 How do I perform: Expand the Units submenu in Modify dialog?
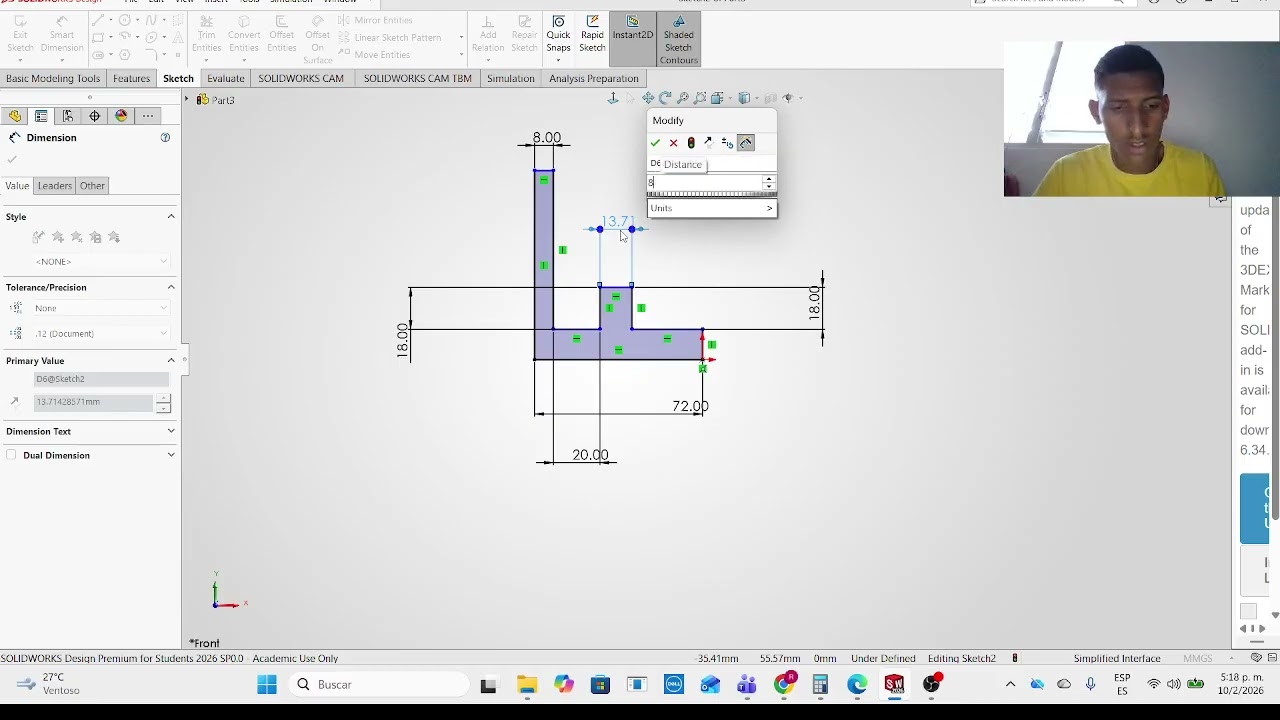pos(712,208)
